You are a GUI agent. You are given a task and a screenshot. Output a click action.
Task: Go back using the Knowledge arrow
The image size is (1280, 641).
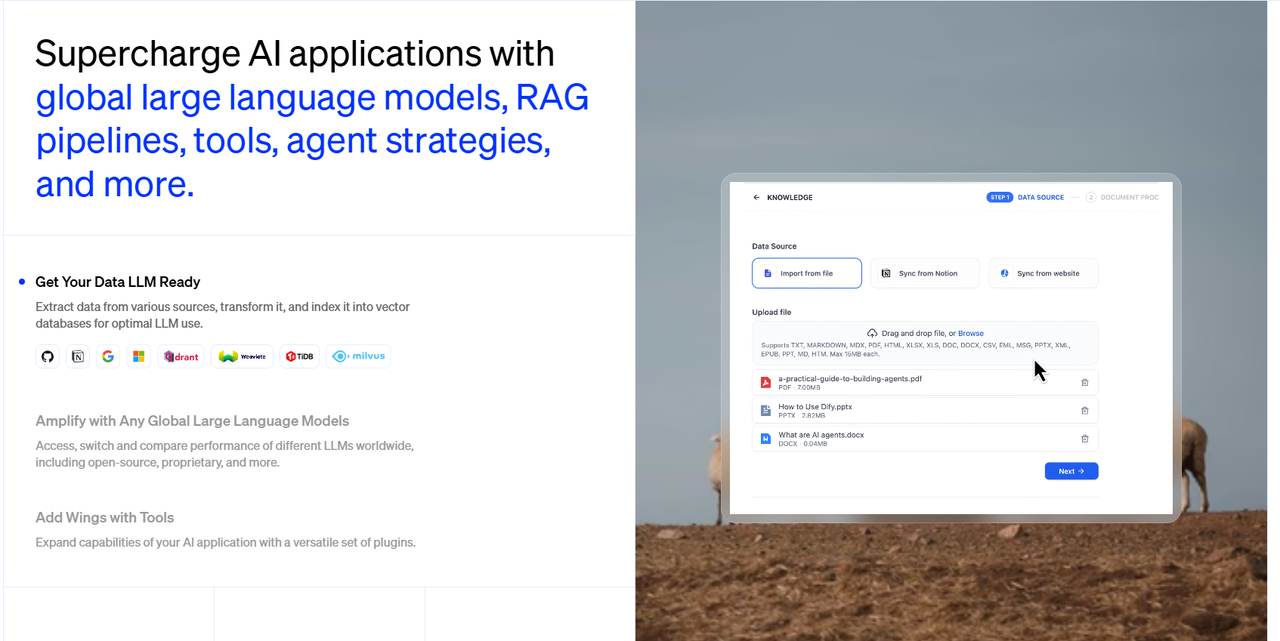[x=756, y=198]
